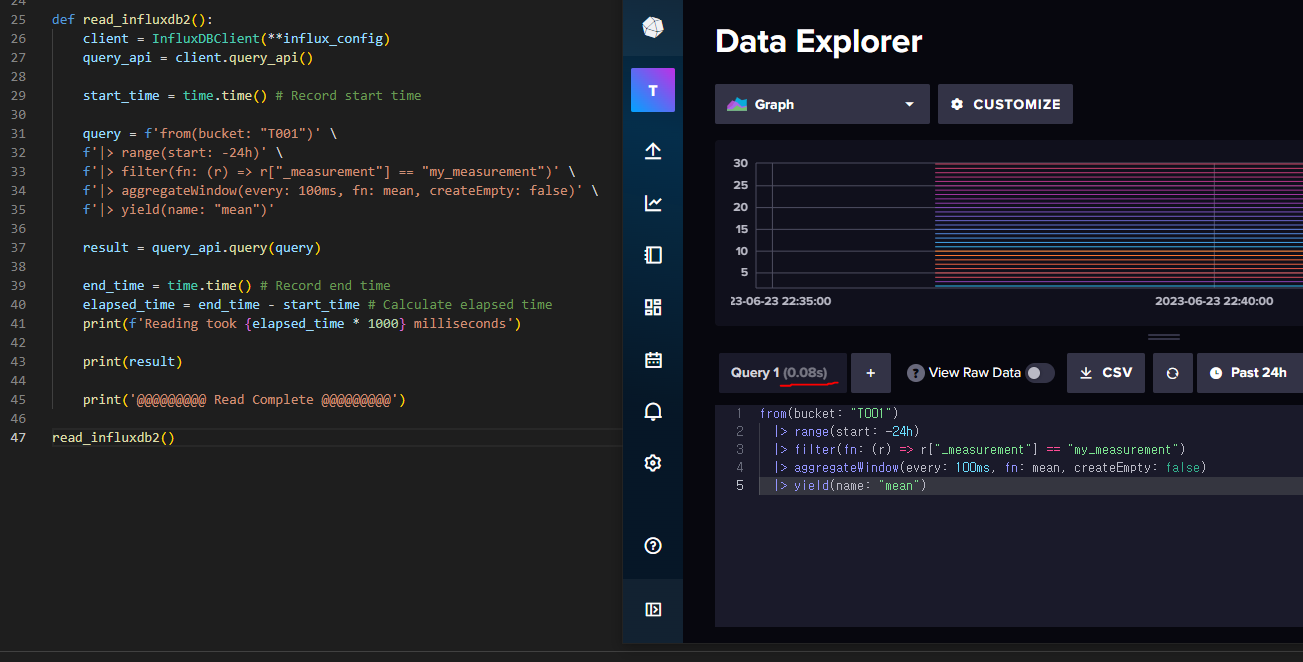
Task: Expand the Graph visualization type dropdown
Action: pyautogui.click(x=822, y=104)
